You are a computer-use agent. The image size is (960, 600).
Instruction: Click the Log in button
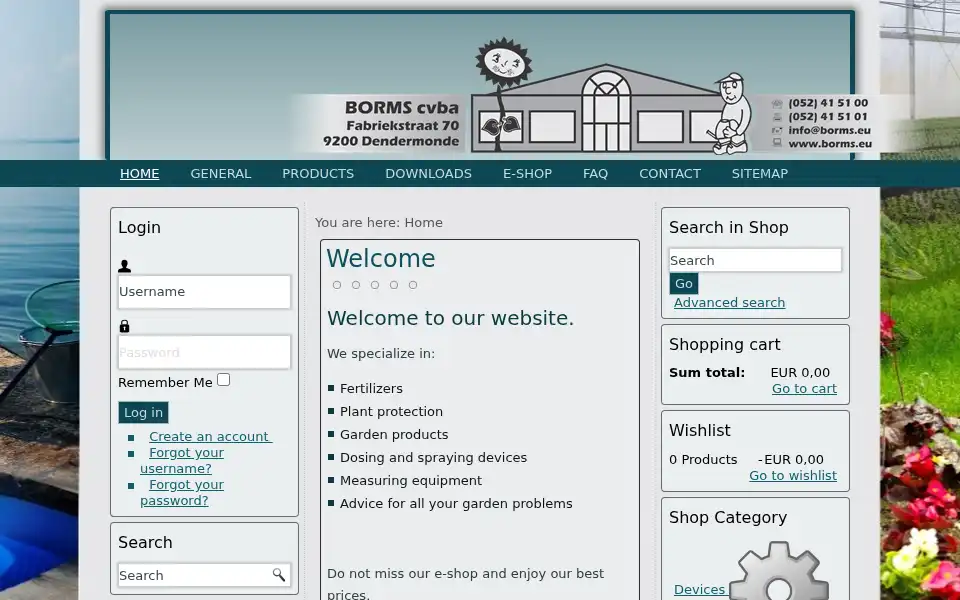(143, 413)
